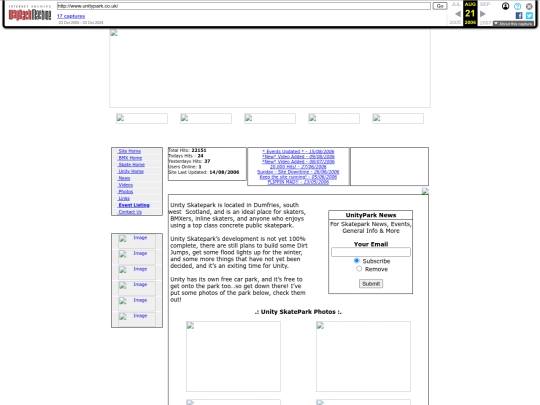Open the Keep the site running news link
Viewport: 540px width, 405px height.
point(298,177)
